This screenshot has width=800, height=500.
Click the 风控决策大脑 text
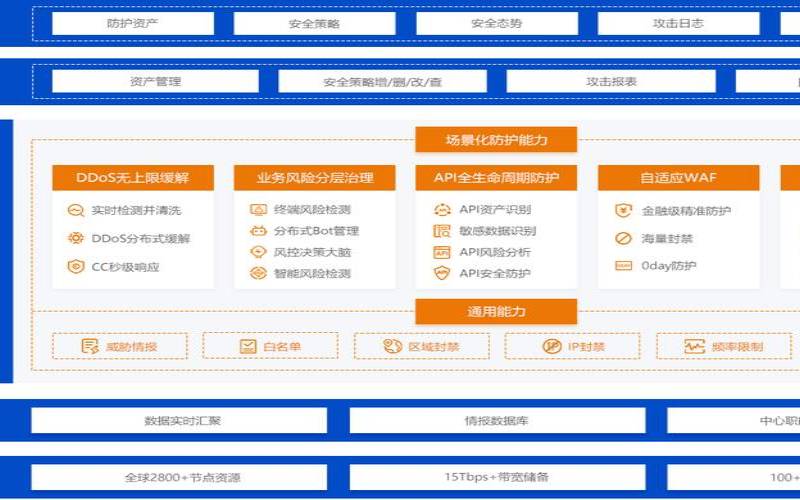click(x=312, y=252)
